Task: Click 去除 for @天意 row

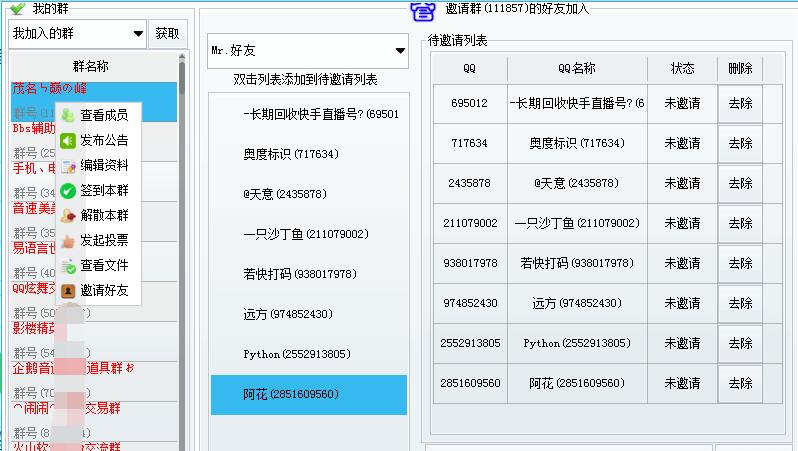Action: (740, 183)
